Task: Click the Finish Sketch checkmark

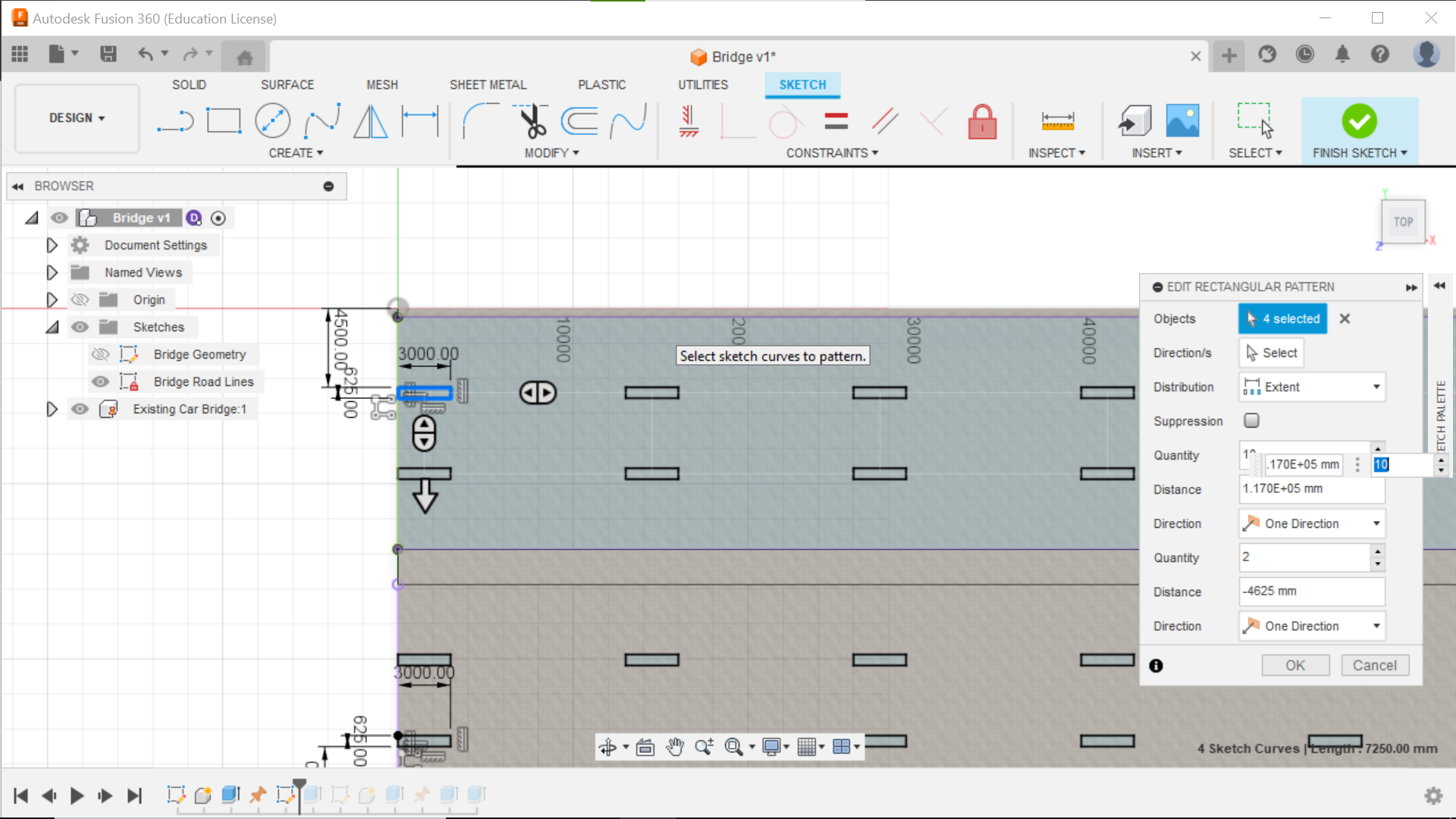Action: click(x=1359, y=121)
